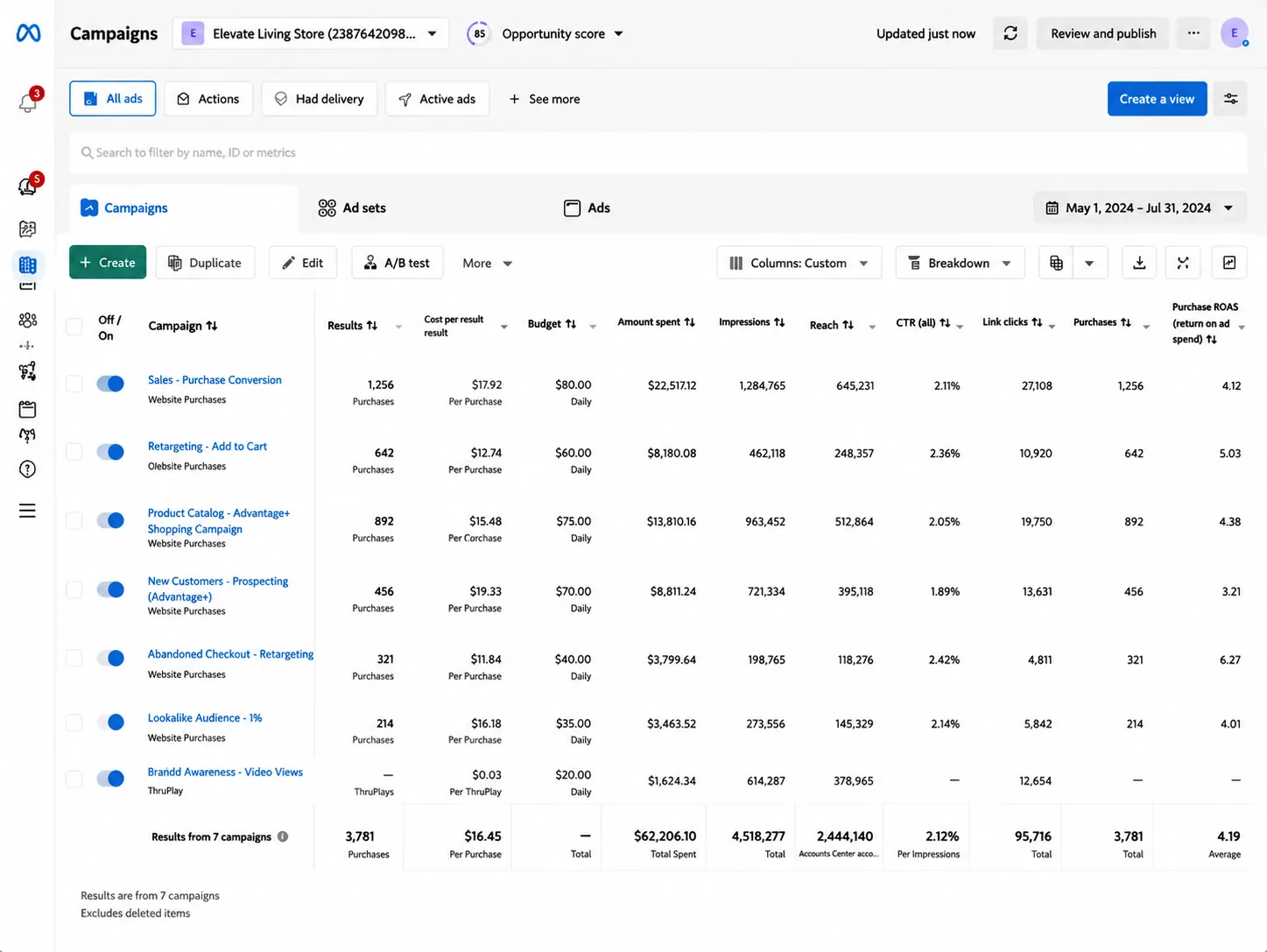The width and height of the screenshot is (1267, 952).
Task: Click the $62,206.10 total spent value
Action: 665,836
